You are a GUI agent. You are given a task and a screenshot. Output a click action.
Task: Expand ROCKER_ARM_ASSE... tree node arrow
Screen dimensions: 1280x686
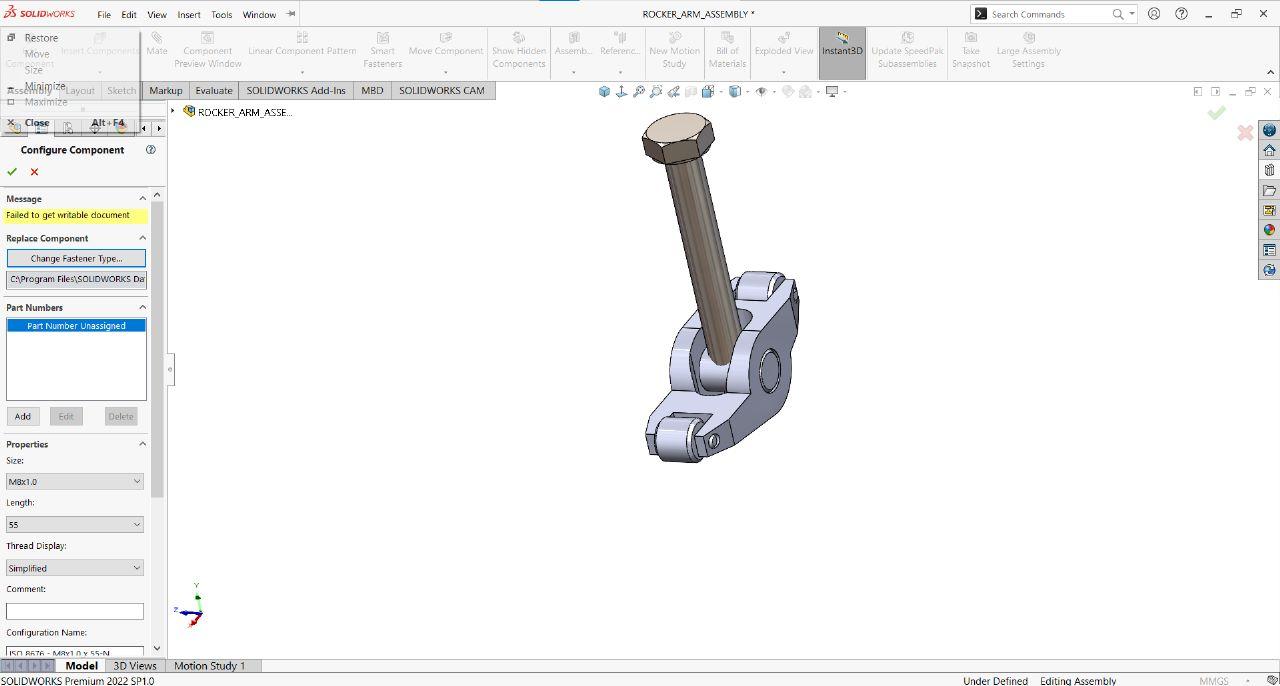click(174, 111)
